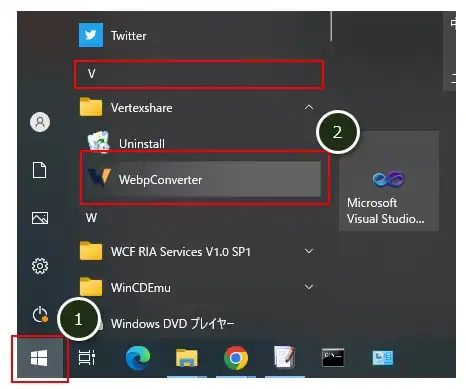Click the W letter group header
This screenshot has width=466, height=389.
point(91,218)
